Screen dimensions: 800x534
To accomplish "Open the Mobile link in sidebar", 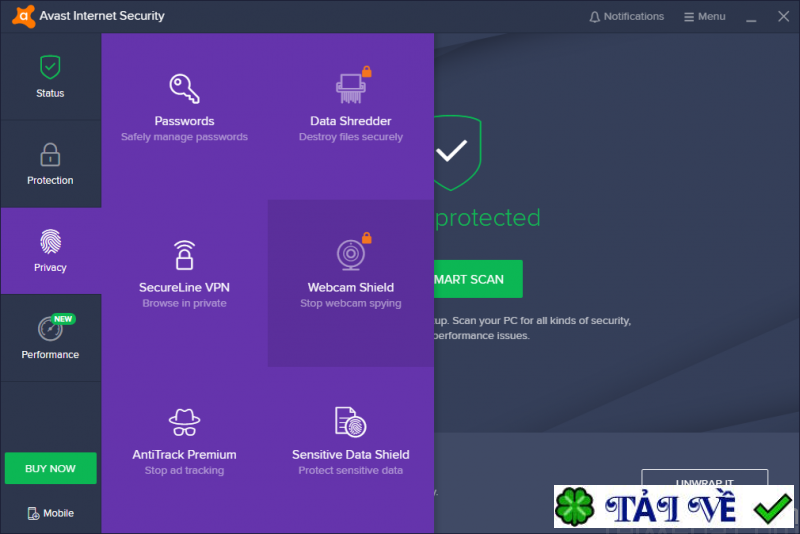I will [x=51, y=513].
